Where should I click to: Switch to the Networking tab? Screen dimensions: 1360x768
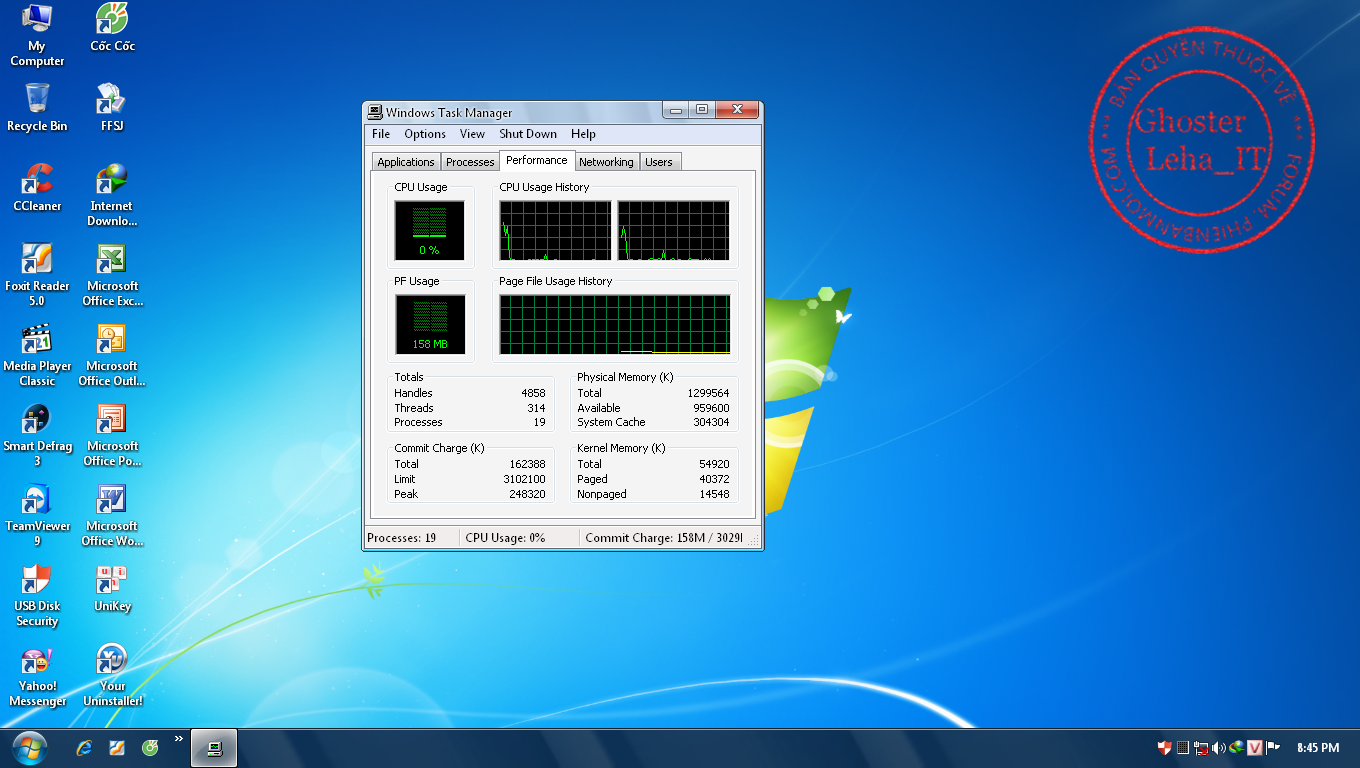pos(606,162)
